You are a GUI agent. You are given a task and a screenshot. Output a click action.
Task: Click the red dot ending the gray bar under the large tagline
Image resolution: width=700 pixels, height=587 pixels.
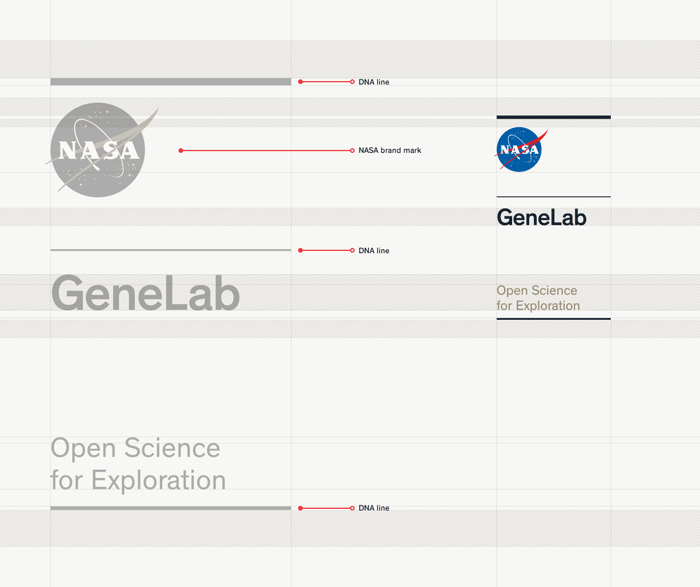tap(300, 508)
